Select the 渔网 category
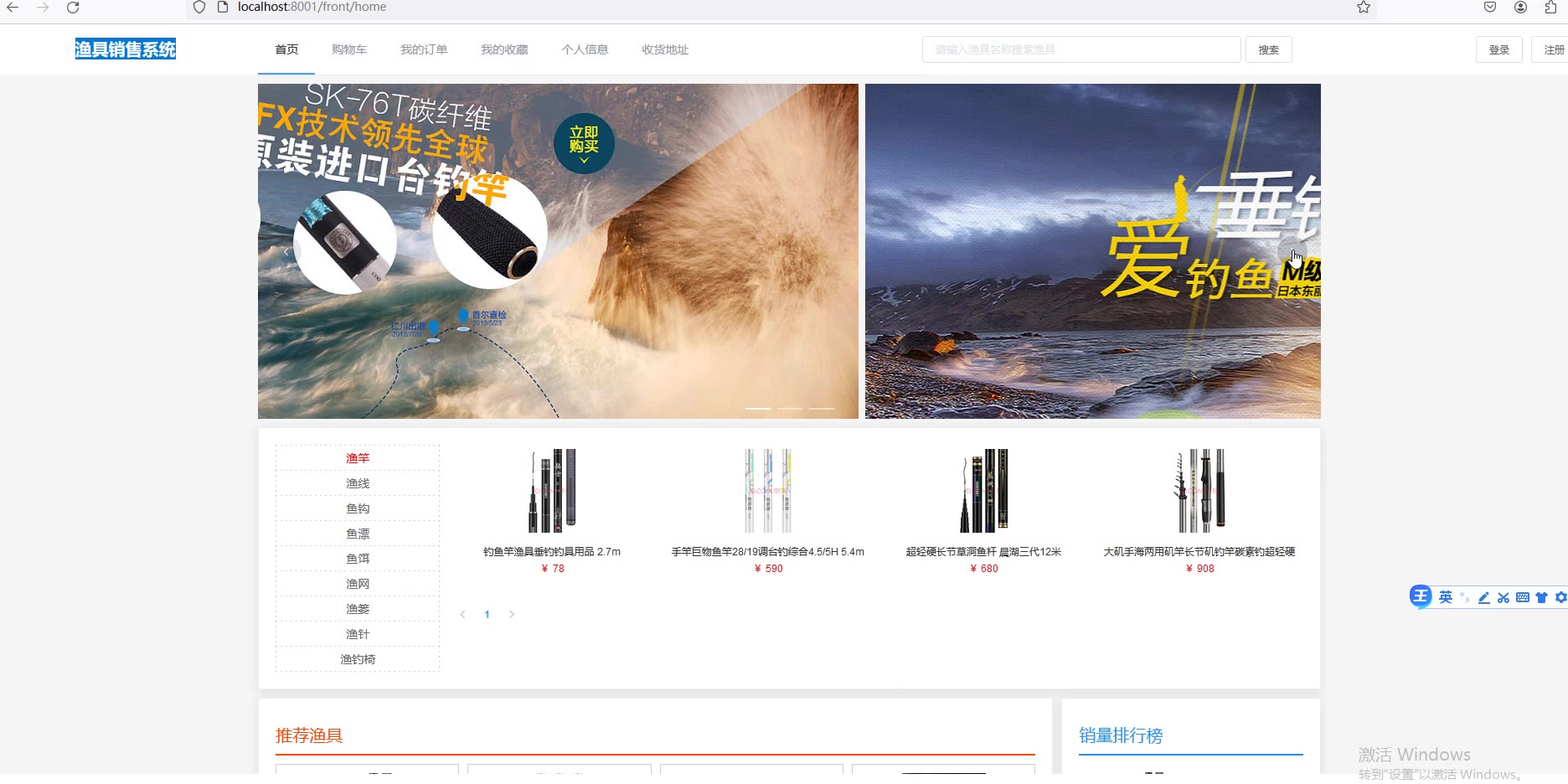Image resolution: width=1568 pixels, height=784 pixels. point(358,584)
